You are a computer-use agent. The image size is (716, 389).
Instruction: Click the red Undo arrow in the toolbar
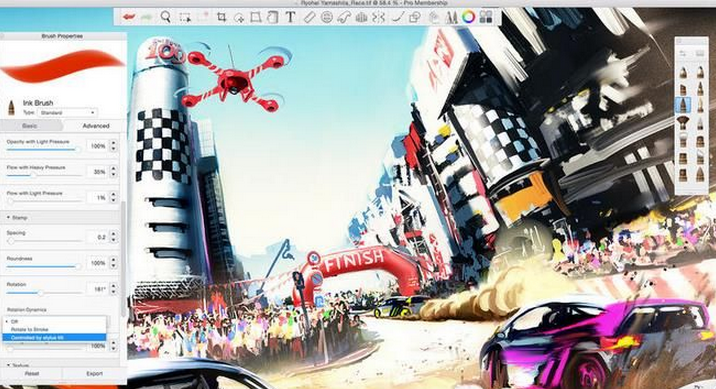(129, 17)
